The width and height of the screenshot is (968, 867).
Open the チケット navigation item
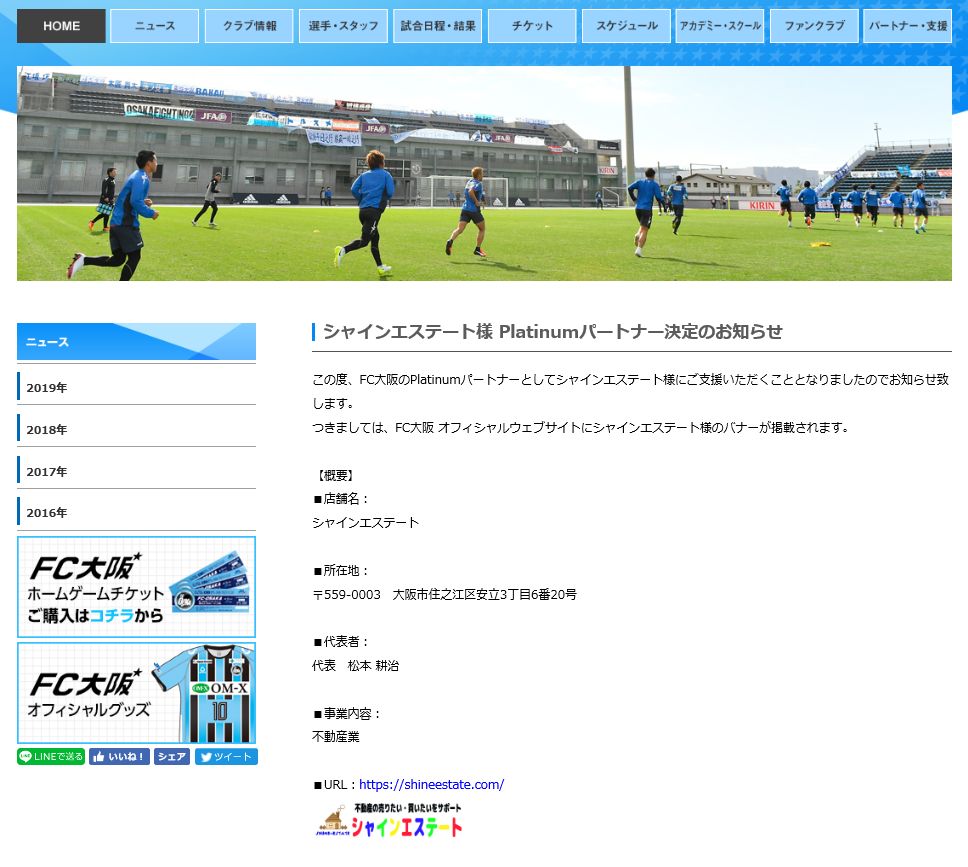[x=532, y=26]
